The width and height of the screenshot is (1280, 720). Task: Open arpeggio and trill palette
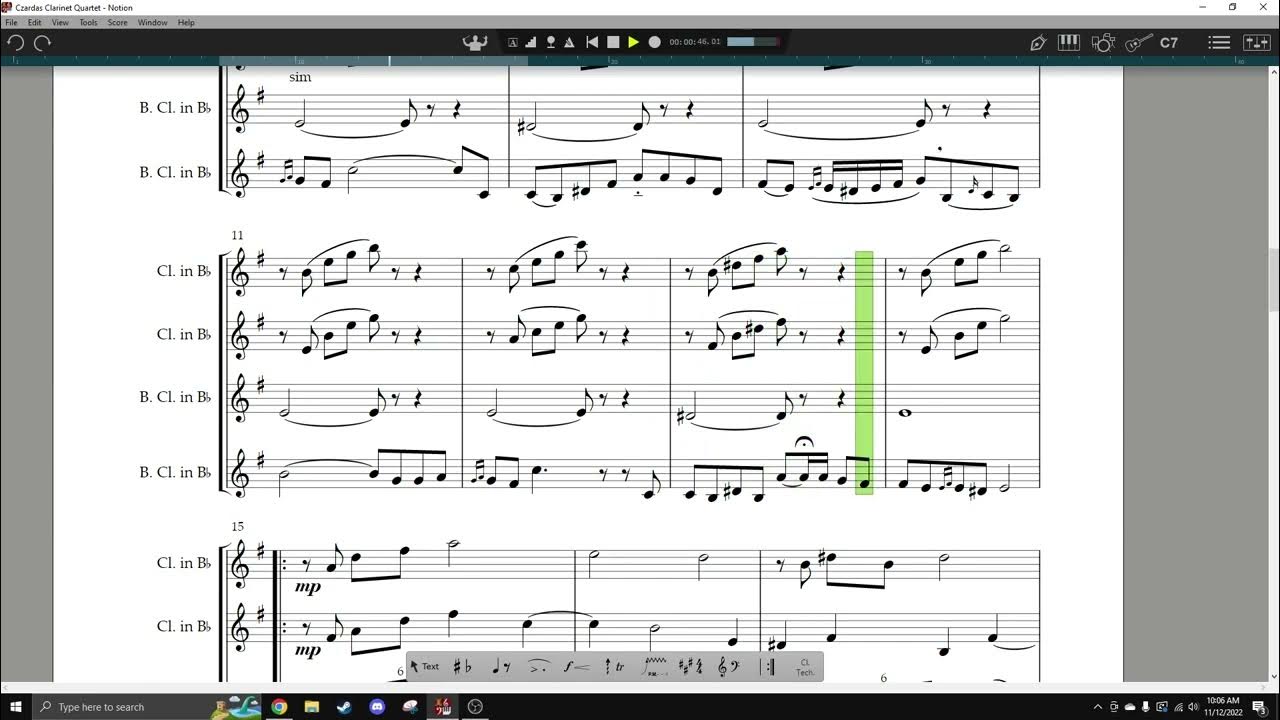tap(615, 666)
